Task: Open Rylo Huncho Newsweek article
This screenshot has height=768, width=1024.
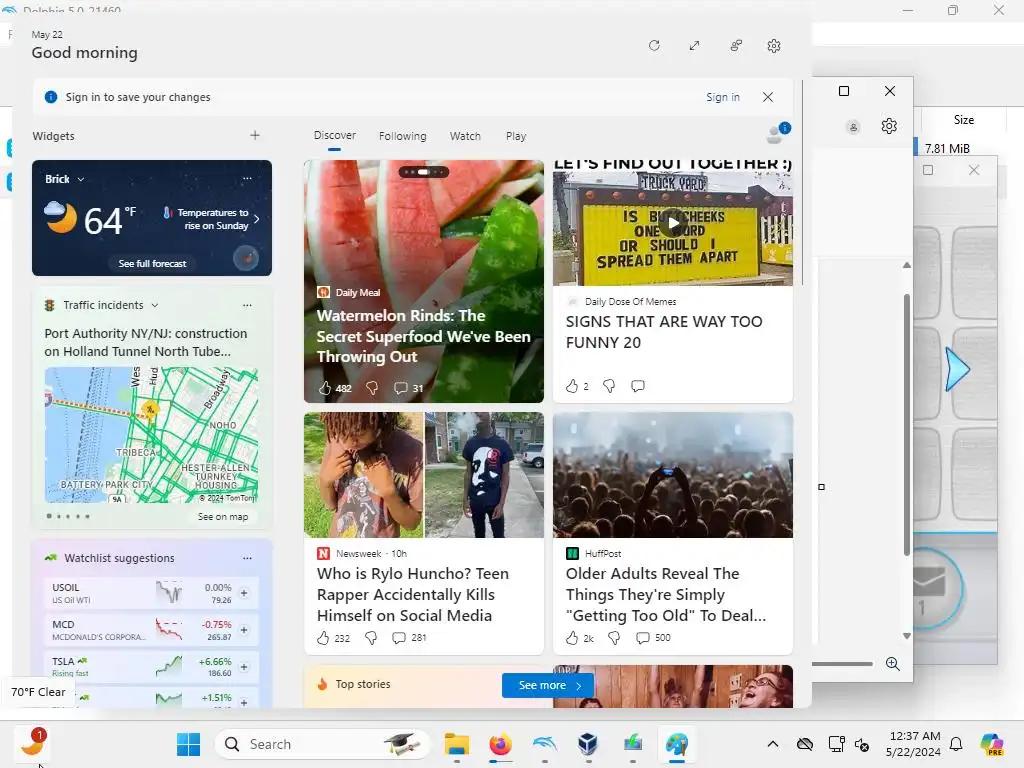Action: pyautogui.click(x=411, y=594)
